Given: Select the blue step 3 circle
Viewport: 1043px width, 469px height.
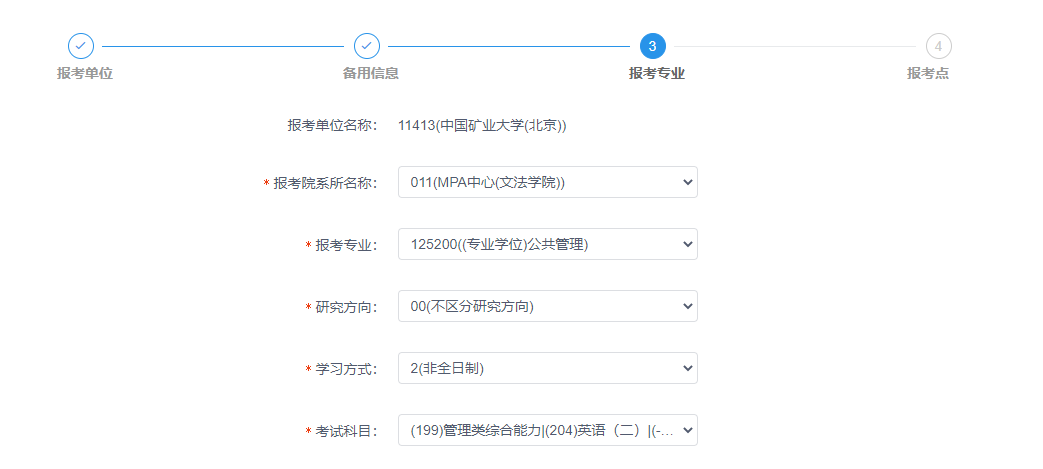Looking at the screenshot, I should coord(652,46).
